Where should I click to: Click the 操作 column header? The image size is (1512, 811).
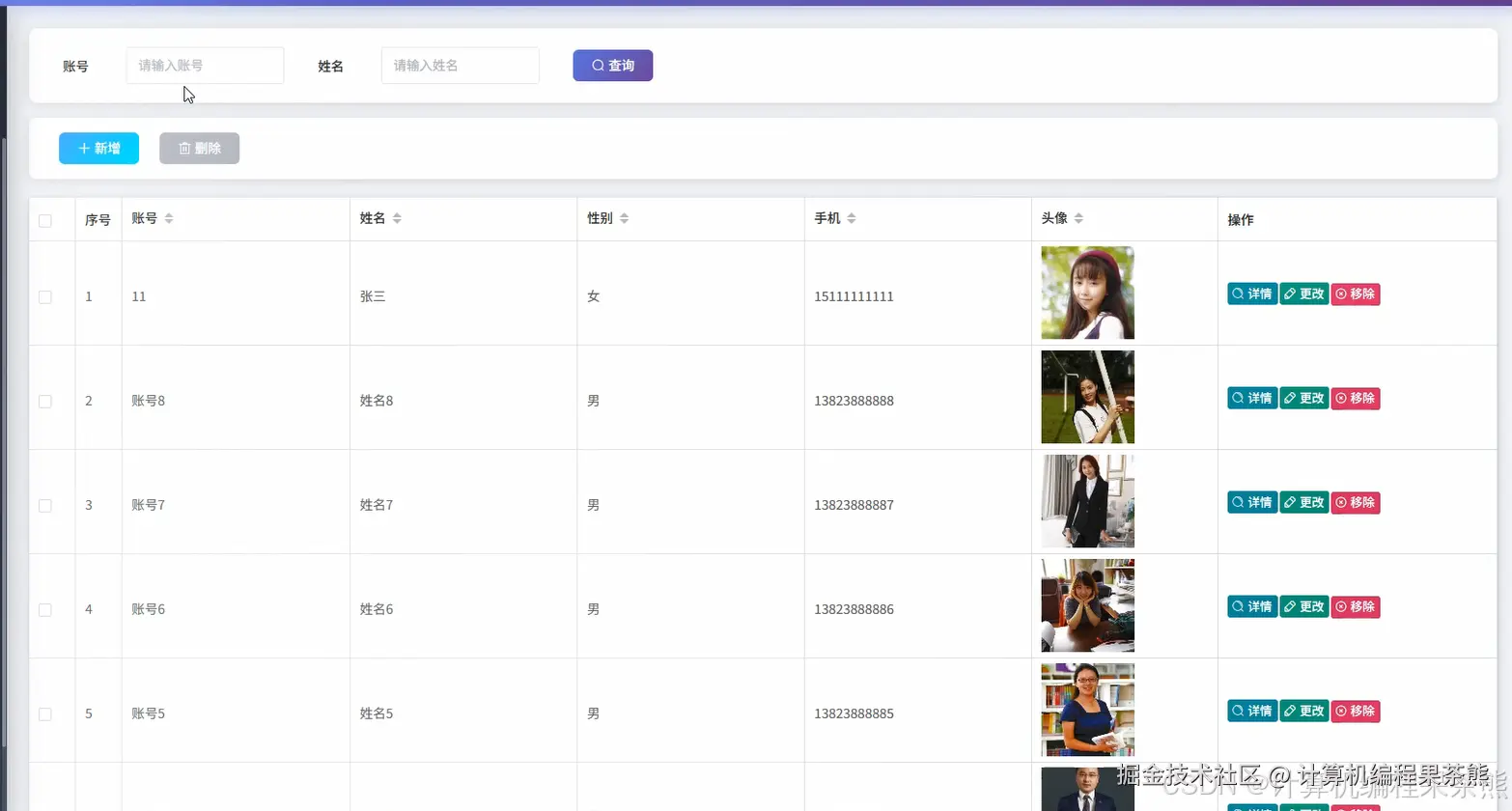pos(1241,220)
